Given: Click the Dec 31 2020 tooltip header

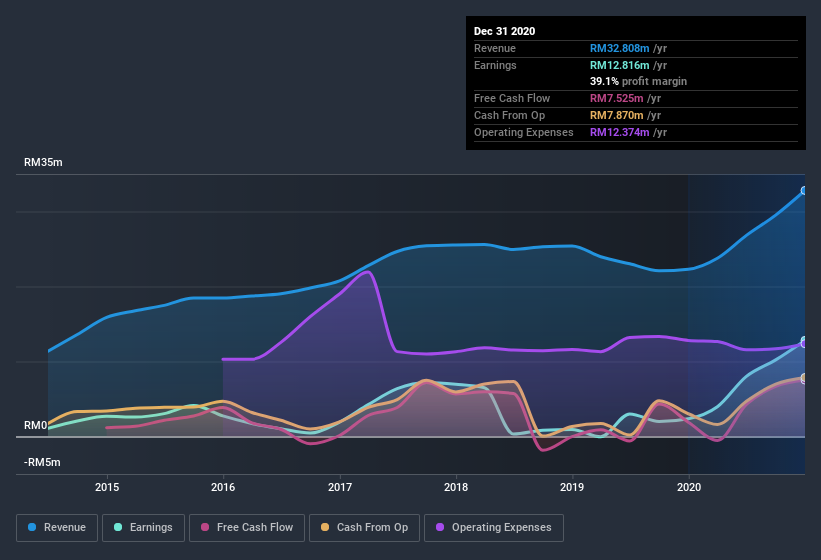Looking at the screenshot, I should tap(504, 31).
